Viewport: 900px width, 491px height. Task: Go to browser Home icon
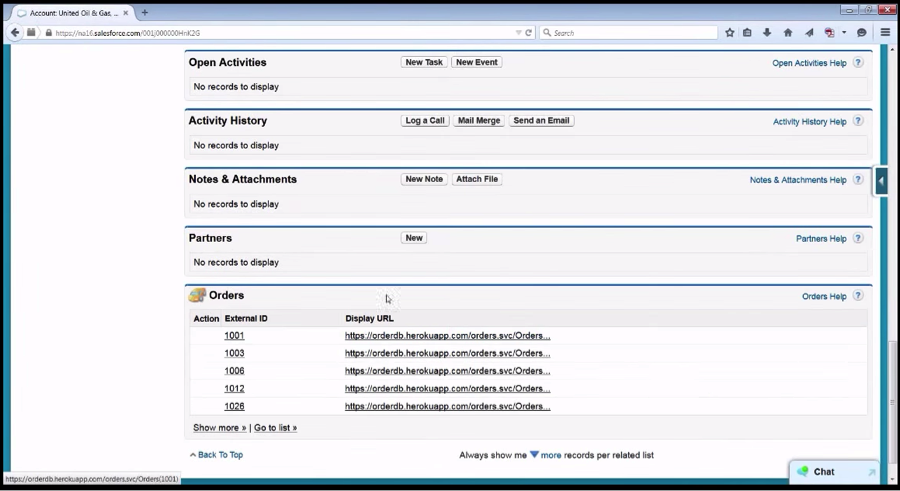click(788, 33)
